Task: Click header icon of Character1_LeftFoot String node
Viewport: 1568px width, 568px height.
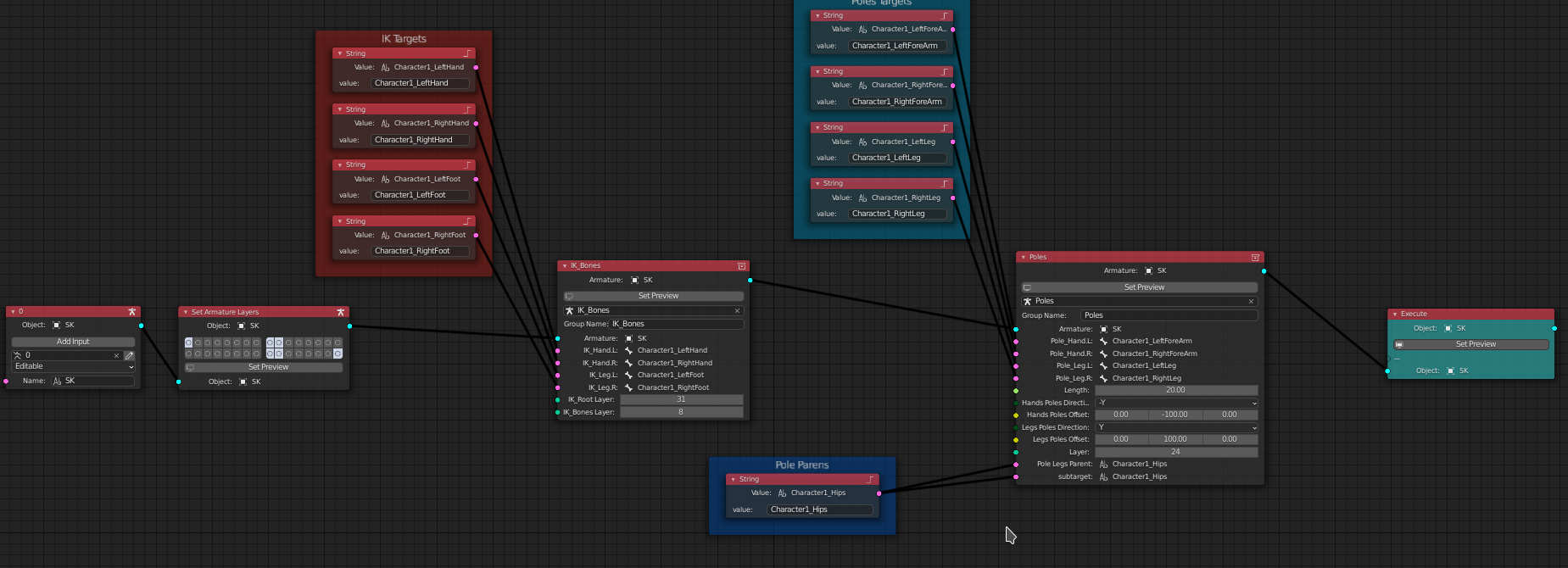Action: (x=467, y=164)
